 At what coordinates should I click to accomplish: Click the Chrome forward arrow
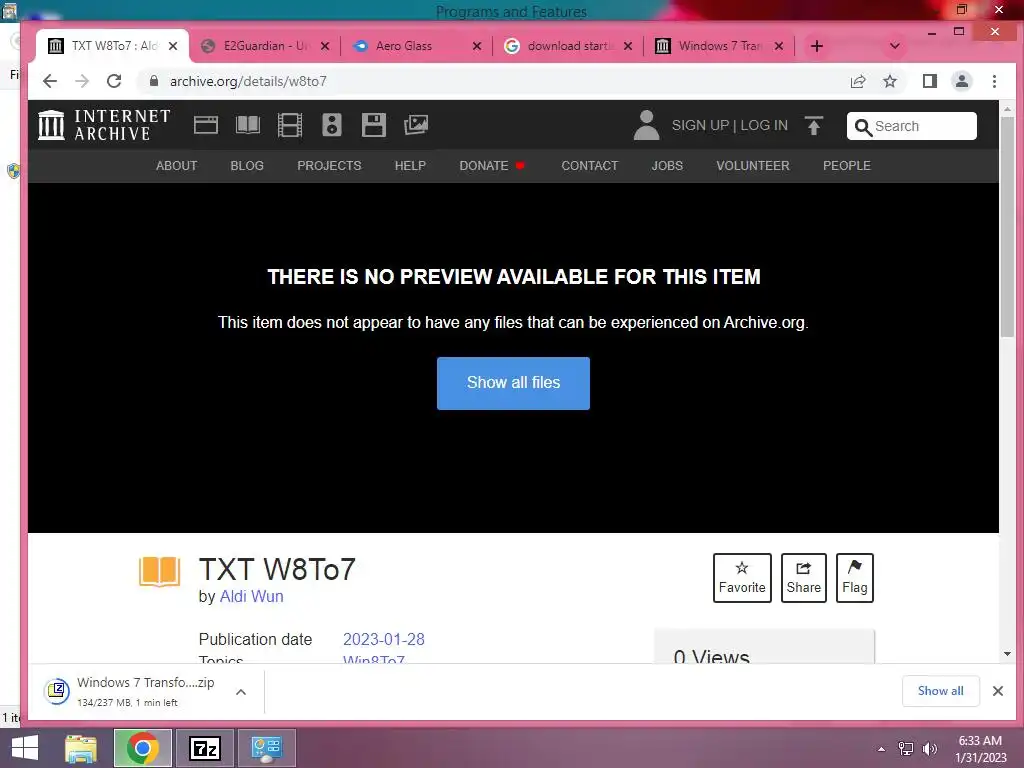(x=82, y=81)
